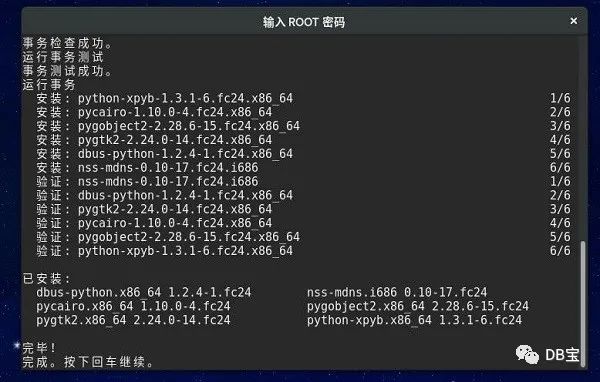The image size is (600, 382).
Task: Click the nss-mdns install line
Action: 303,167
